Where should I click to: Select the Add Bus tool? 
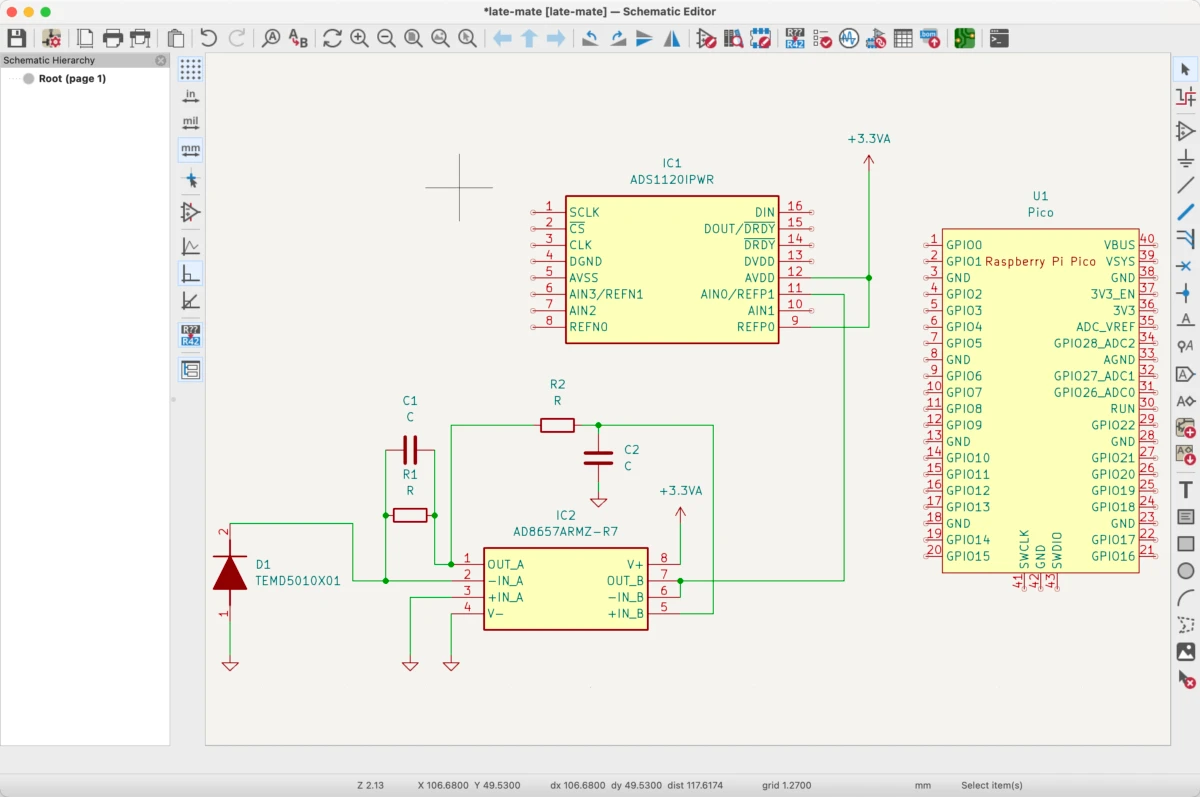[x=1186, y=212]
